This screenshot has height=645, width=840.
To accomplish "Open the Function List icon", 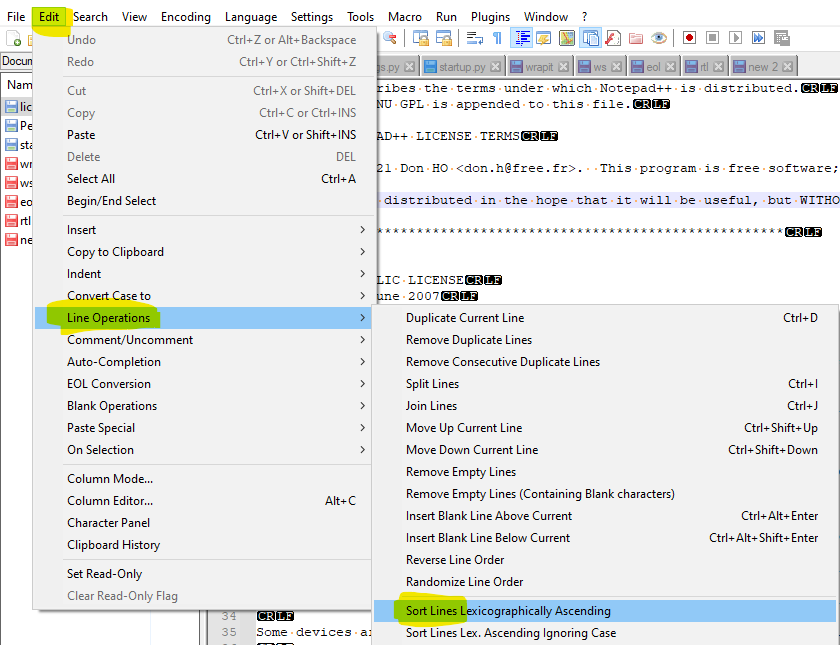I will [x=613, y=38].
